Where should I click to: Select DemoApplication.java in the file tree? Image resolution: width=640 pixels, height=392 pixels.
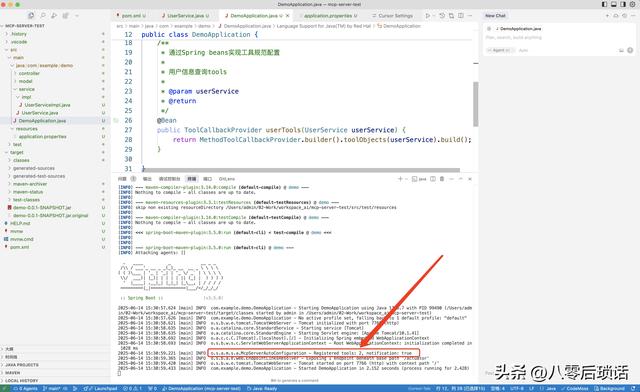[x=42, y=121]
